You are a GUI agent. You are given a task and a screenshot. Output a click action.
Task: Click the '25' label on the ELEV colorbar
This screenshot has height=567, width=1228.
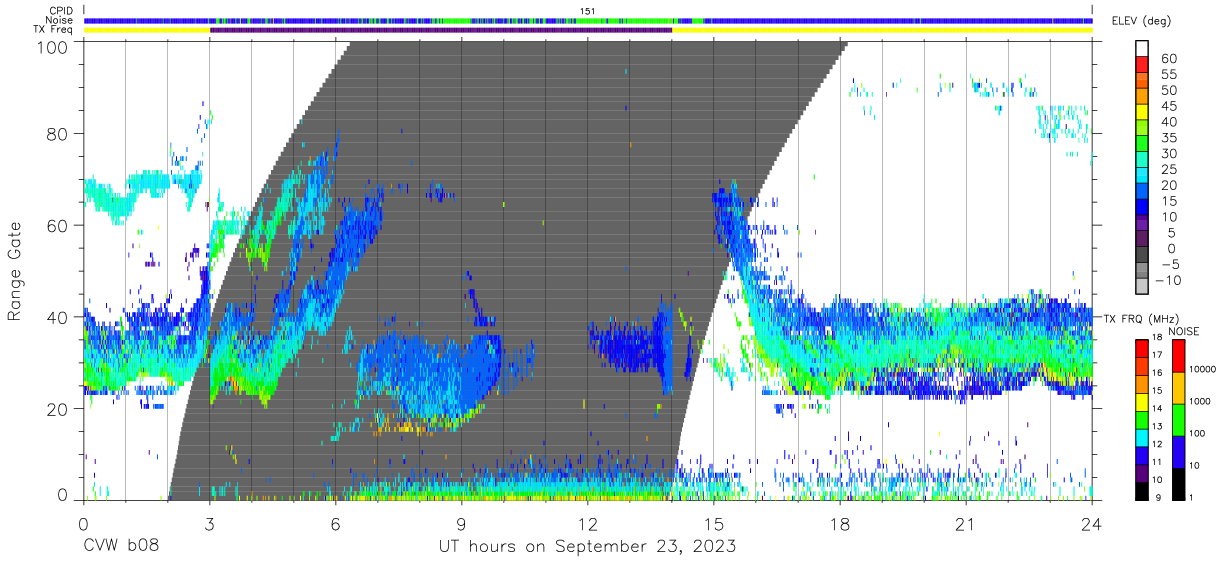[1168, 169]
